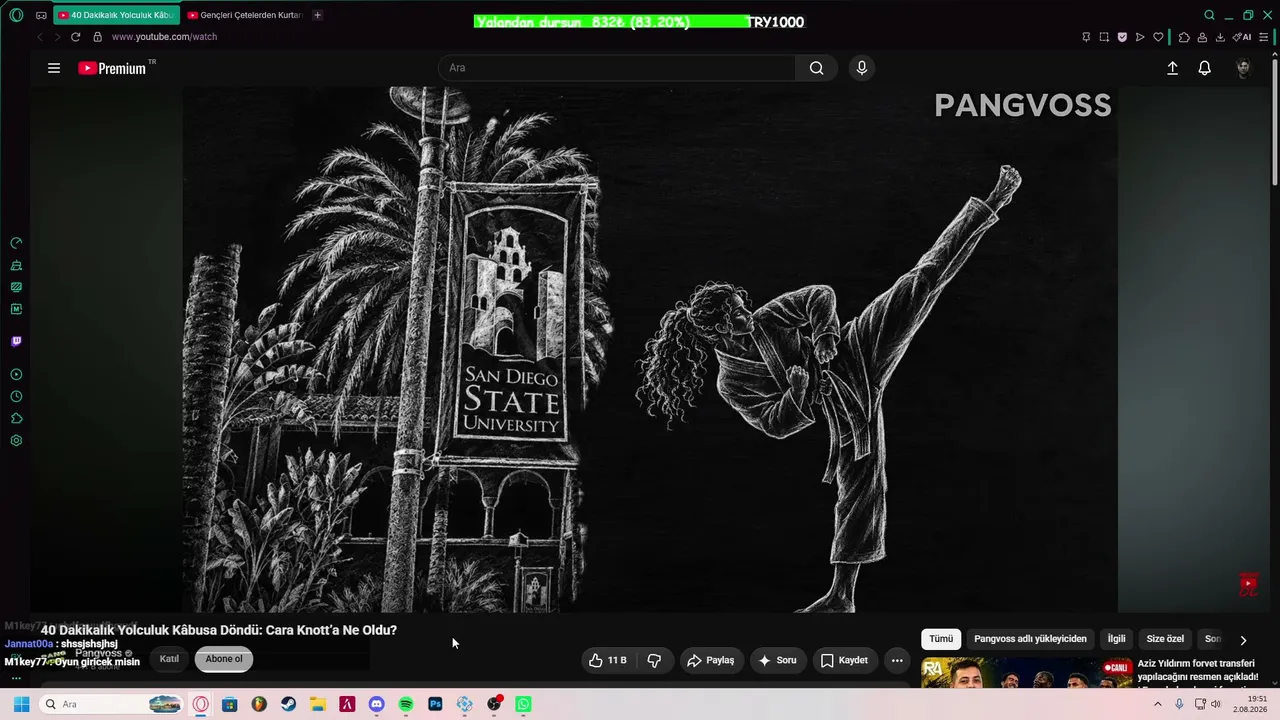This screenshot has width=1280, height=720.
Task: Select the 'Size özel' filter chip
Action: 1165,639
